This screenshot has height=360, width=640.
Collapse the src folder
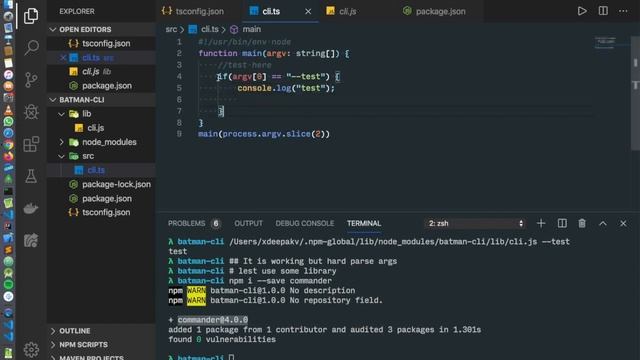point(101,156)
